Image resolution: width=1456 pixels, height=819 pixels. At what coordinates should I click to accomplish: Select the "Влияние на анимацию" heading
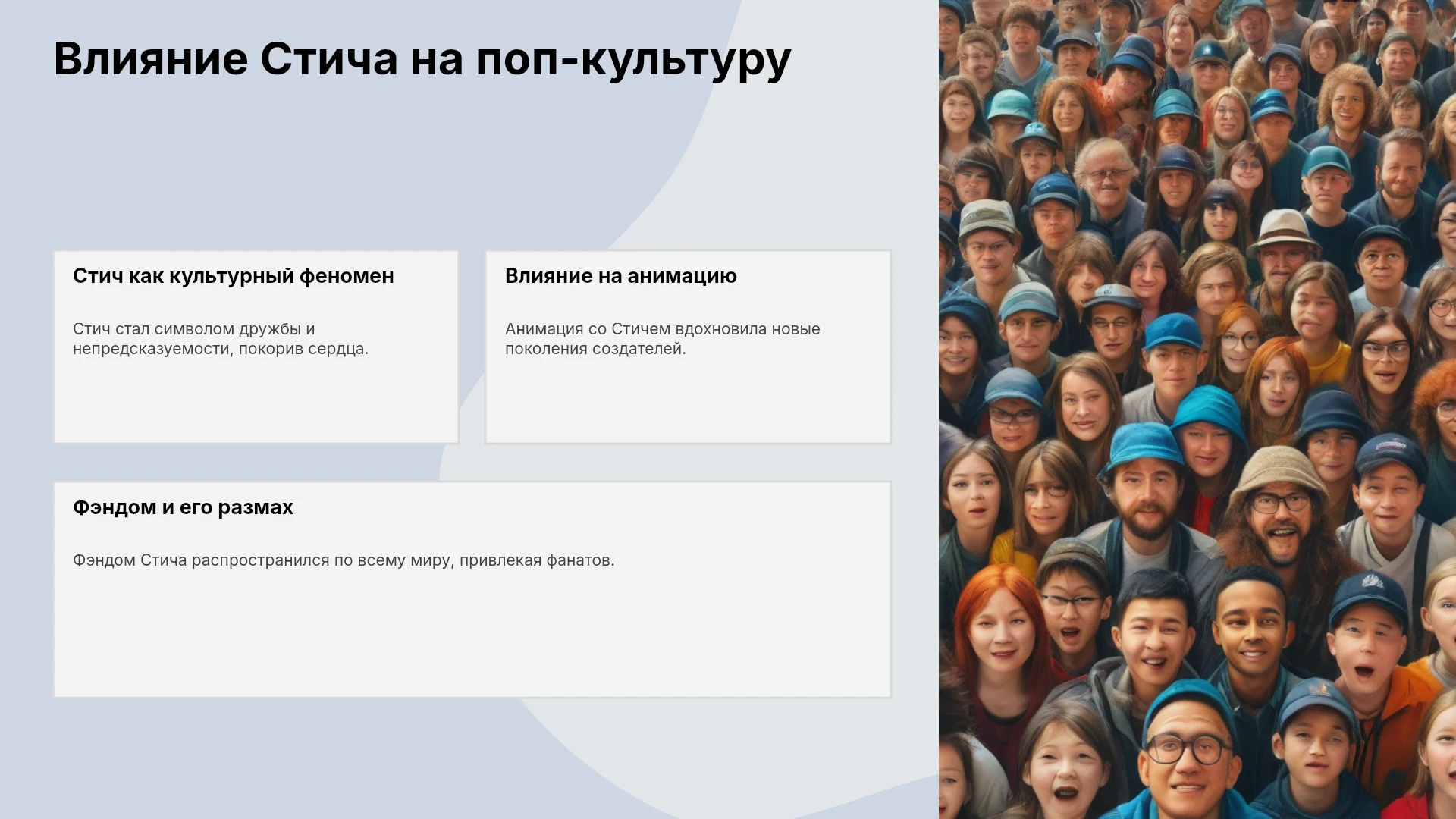coord(621,276)
